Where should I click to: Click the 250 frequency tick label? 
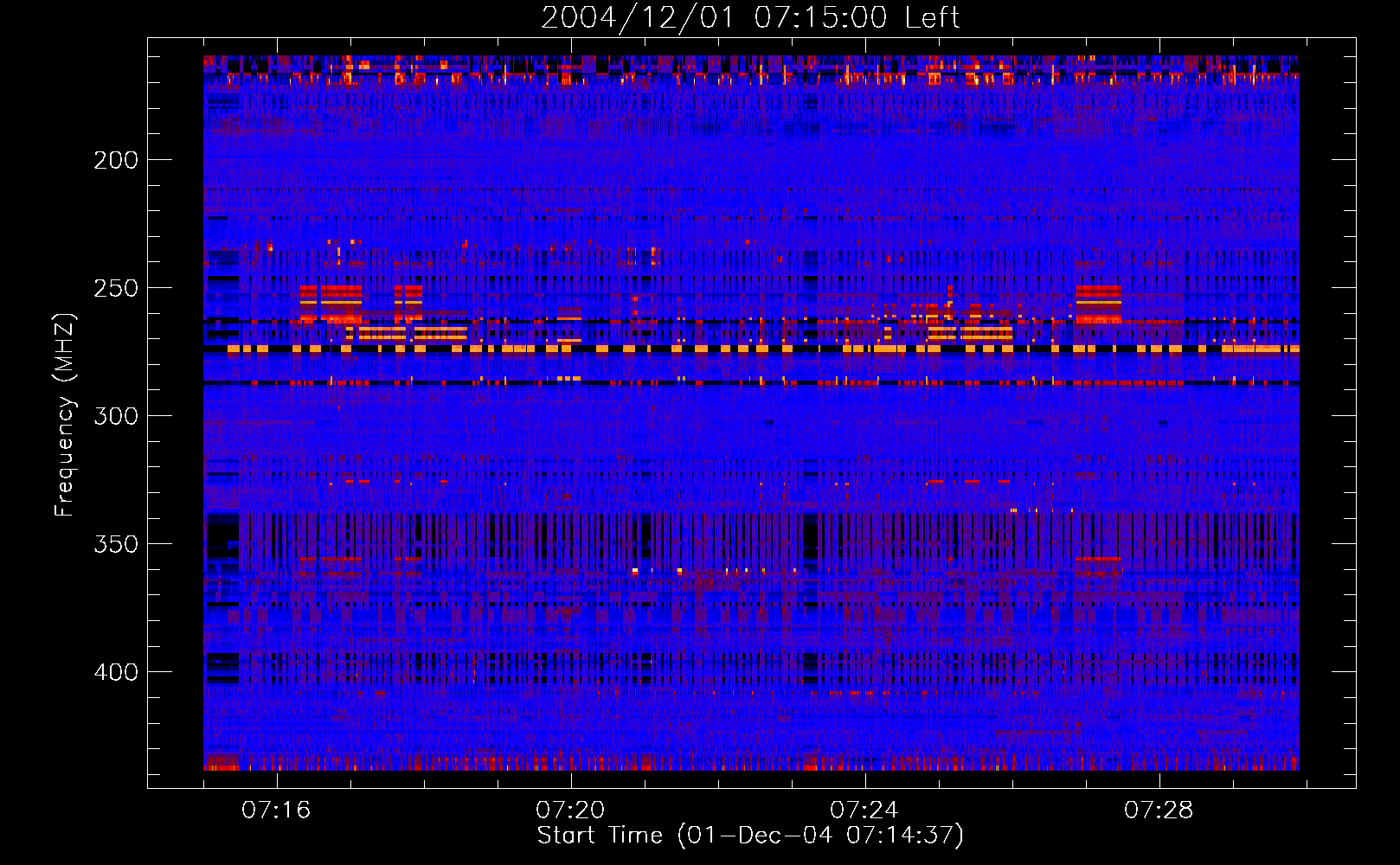[x=116, y=288]
